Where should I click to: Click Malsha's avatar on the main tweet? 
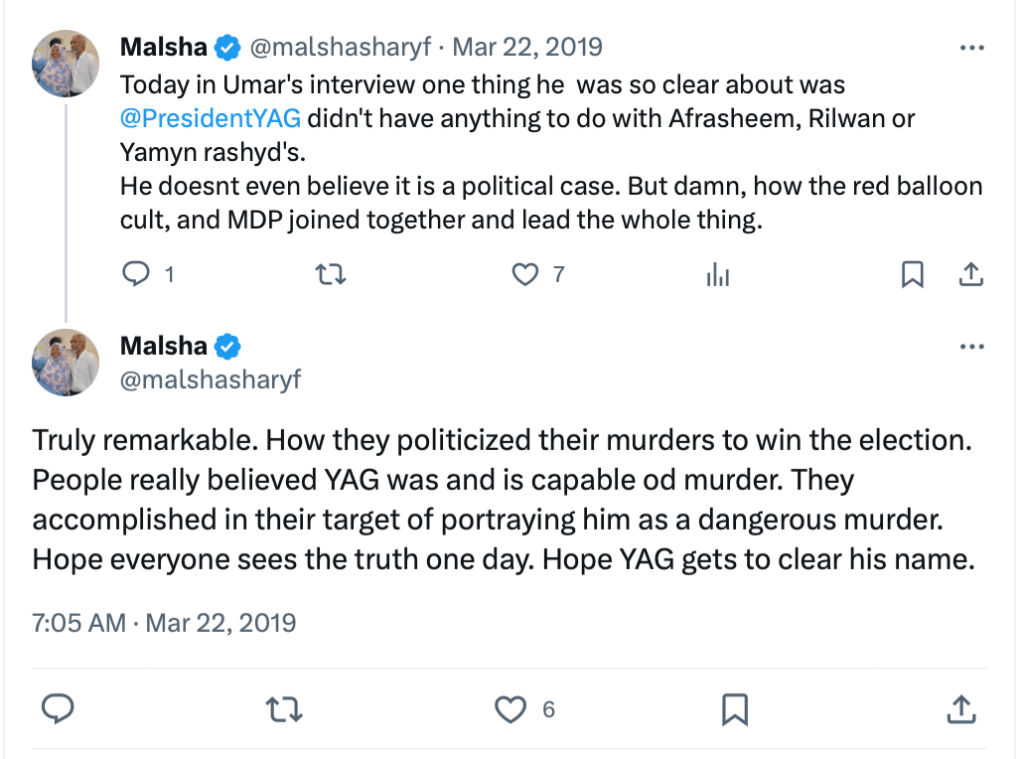coord(66,362)
